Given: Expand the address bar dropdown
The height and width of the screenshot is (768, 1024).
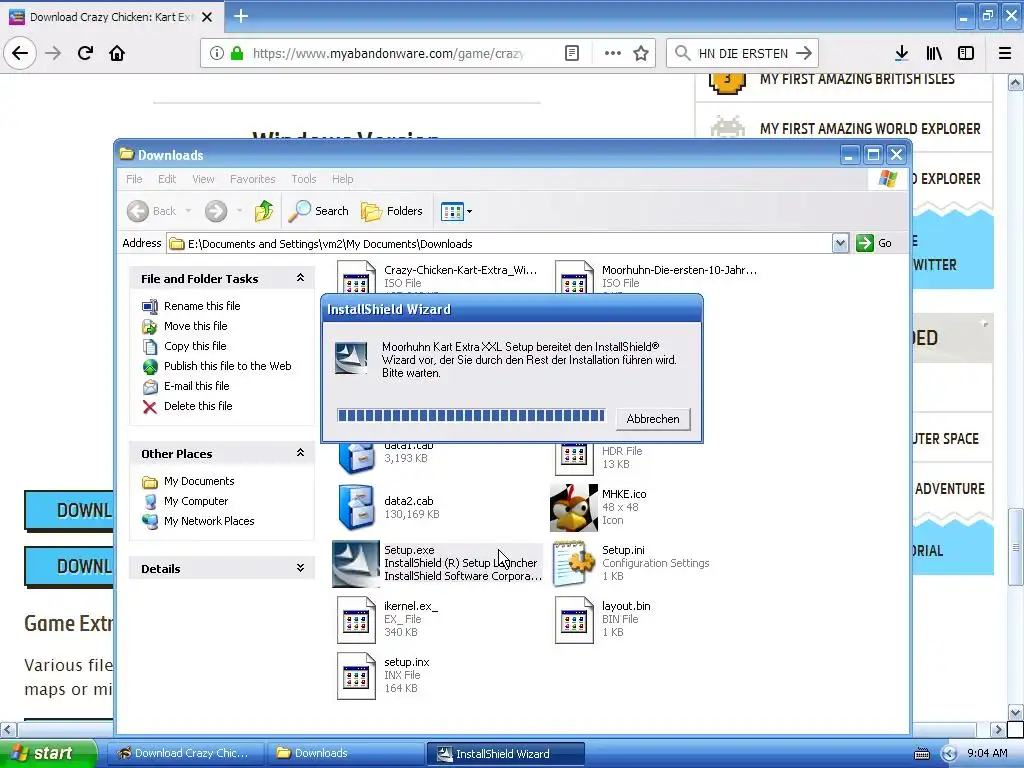Looking at the screenshot, I should point(840,244).
